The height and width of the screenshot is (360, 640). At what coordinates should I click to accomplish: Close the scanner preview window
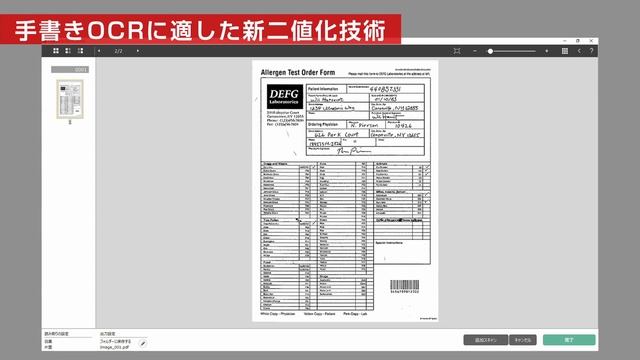pos(591,41)
